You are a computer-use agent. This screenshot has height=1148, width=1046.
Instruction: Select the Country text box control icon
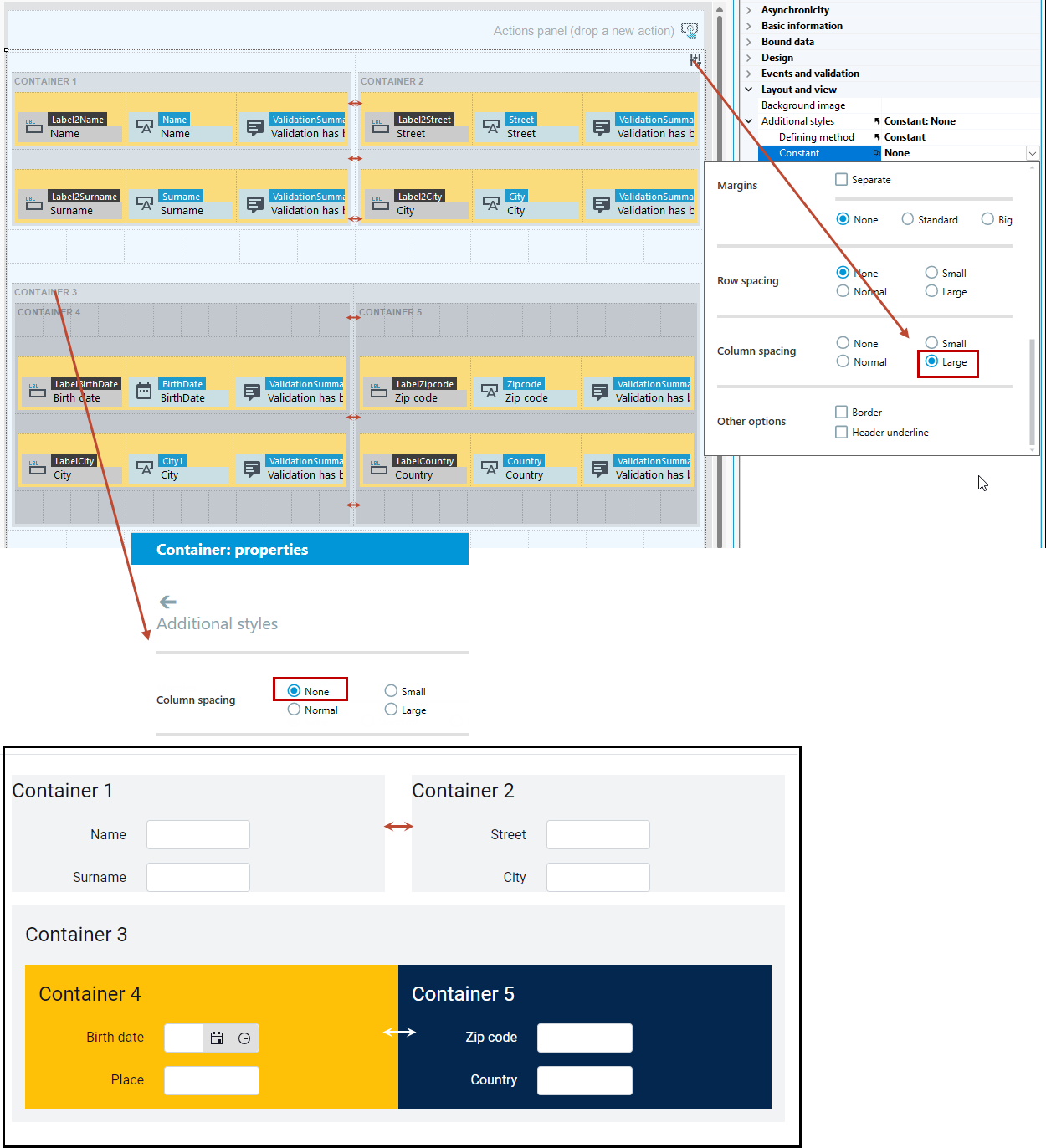[490, 469]
